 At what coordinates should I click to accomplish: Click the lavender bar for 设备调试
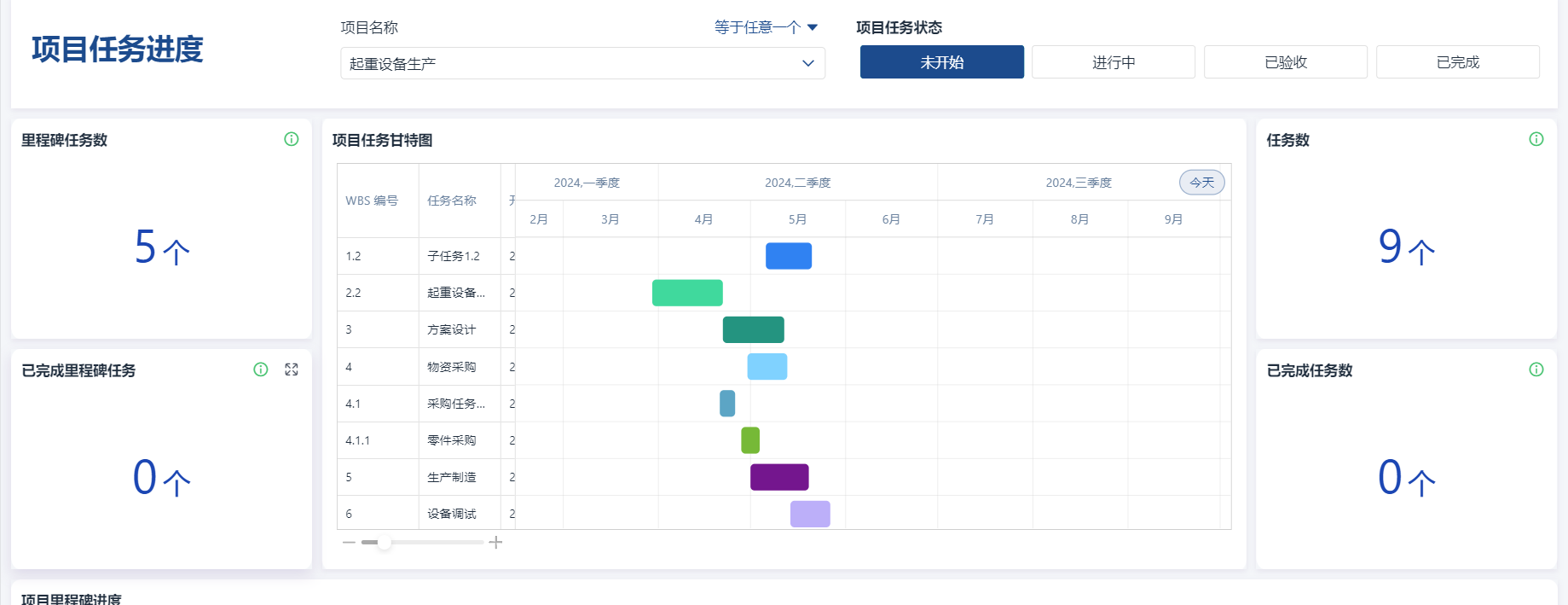(x=810, y=514)
